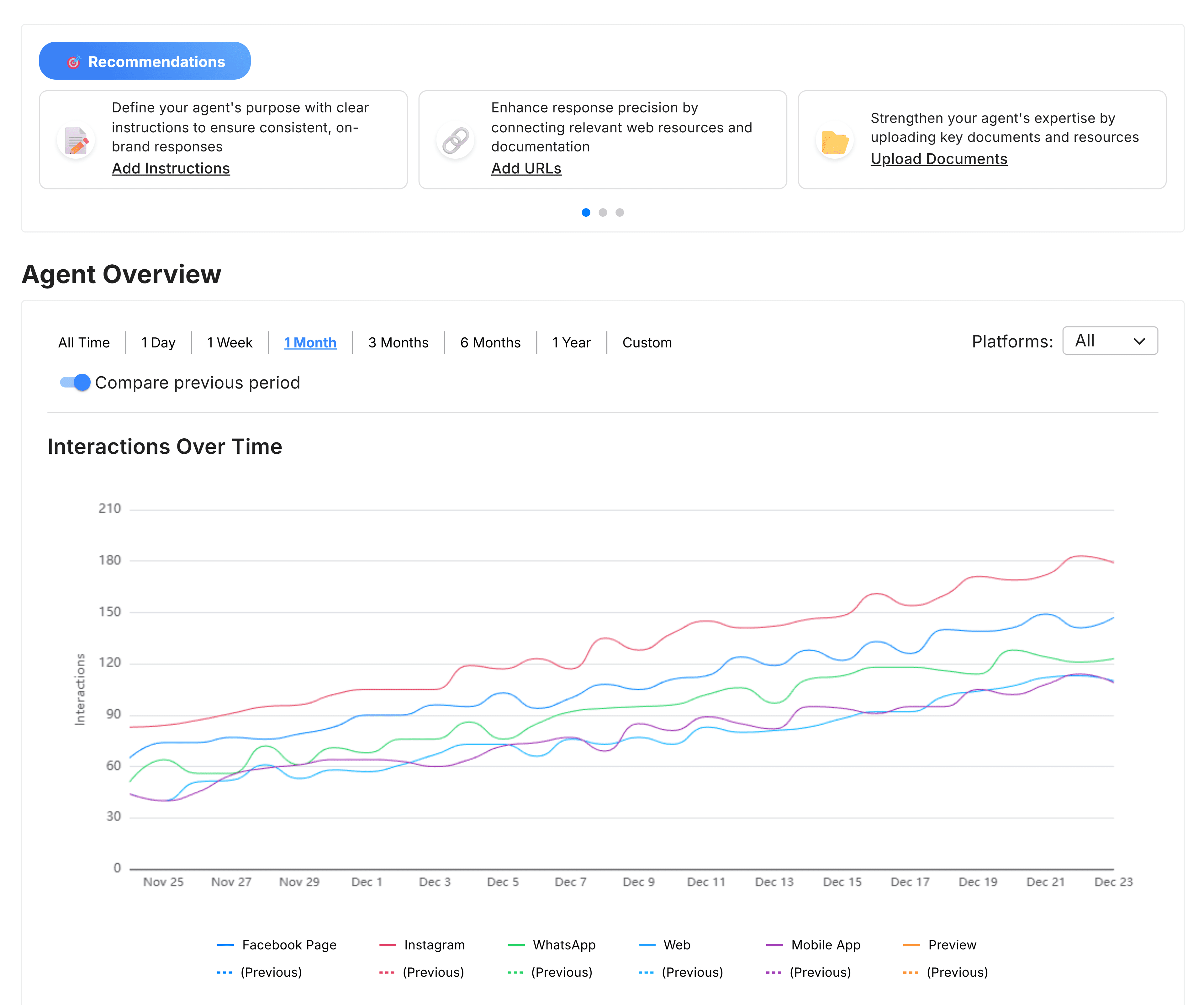This screenshot has width=1204, height=1005.
Task: Click the document pencil instructions icon
Action: pyautogui.click(x=76, y=140)
